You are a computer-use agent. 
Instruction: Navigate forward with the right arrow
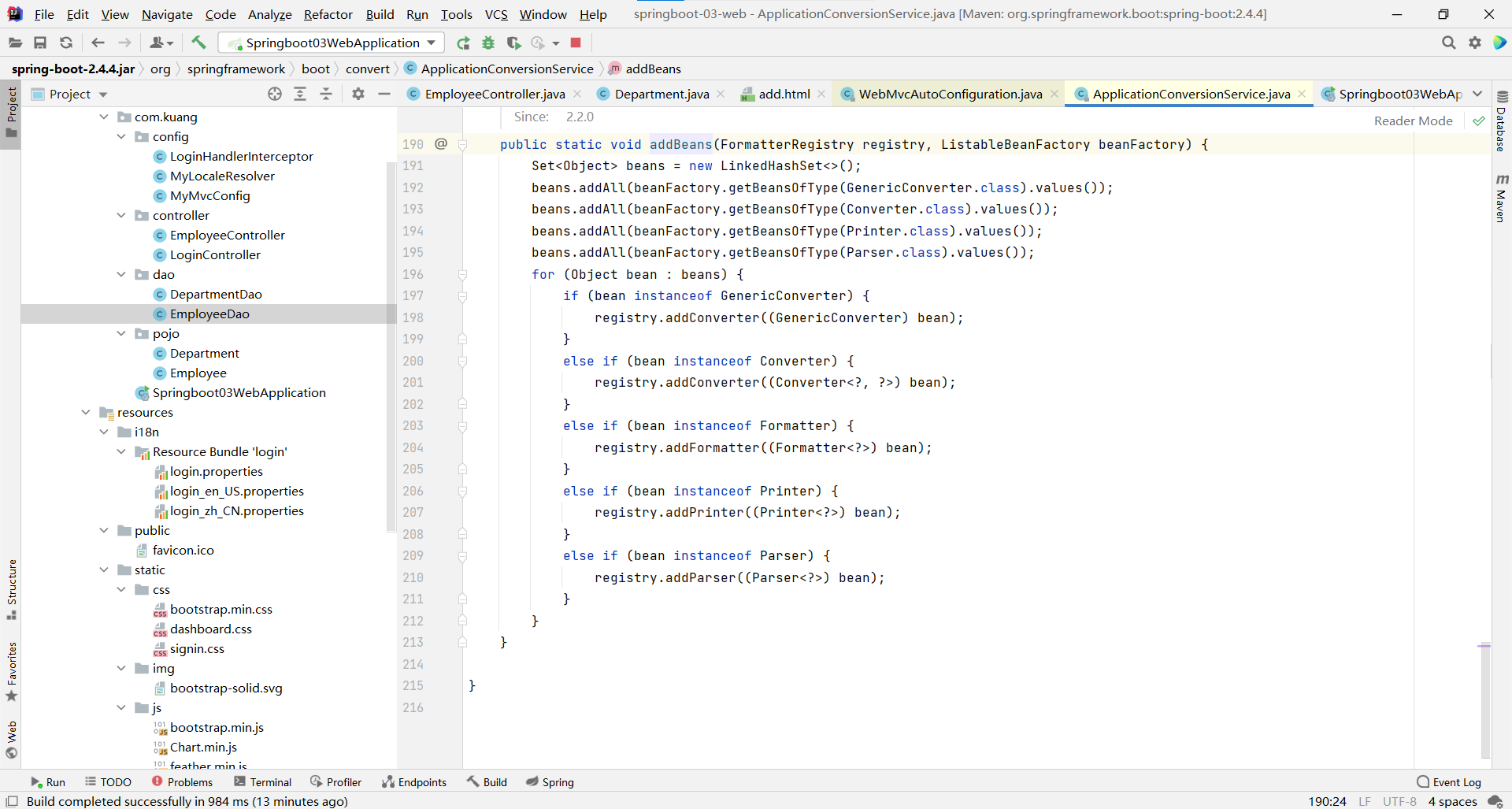click(124, 43)
